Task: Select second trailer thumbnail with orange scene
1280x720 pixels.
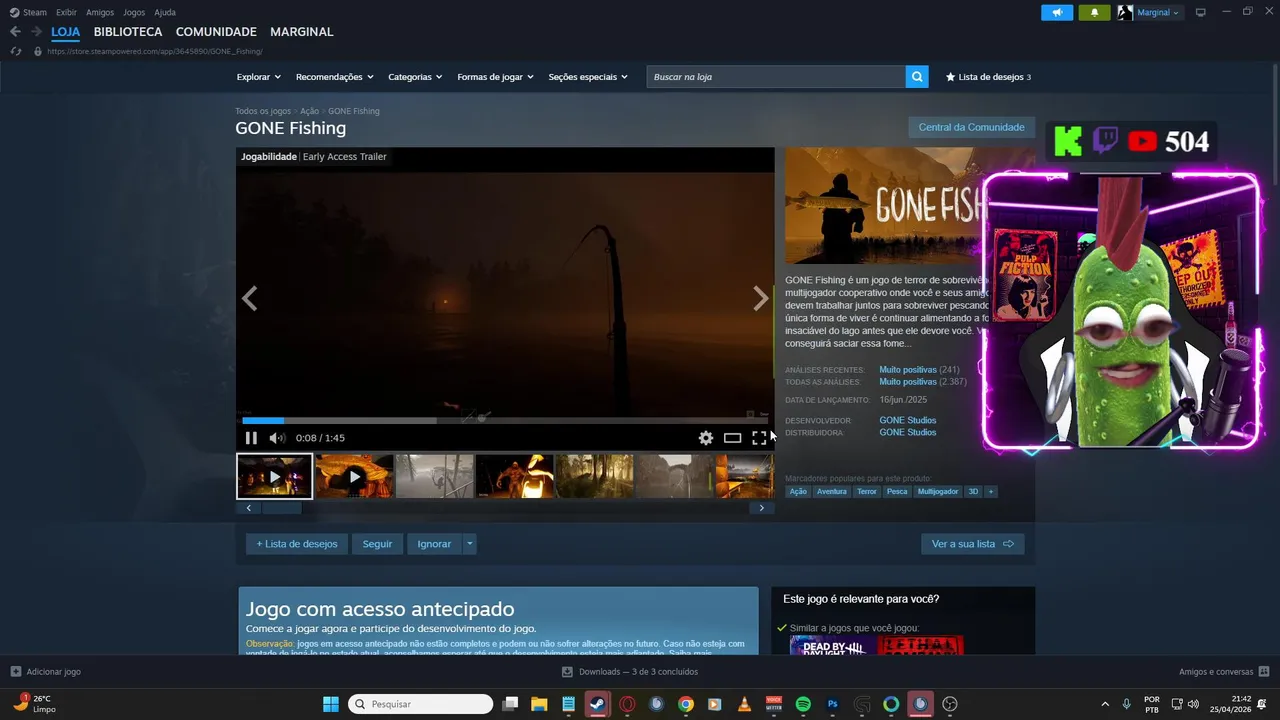Action: (x=354, y=476)
